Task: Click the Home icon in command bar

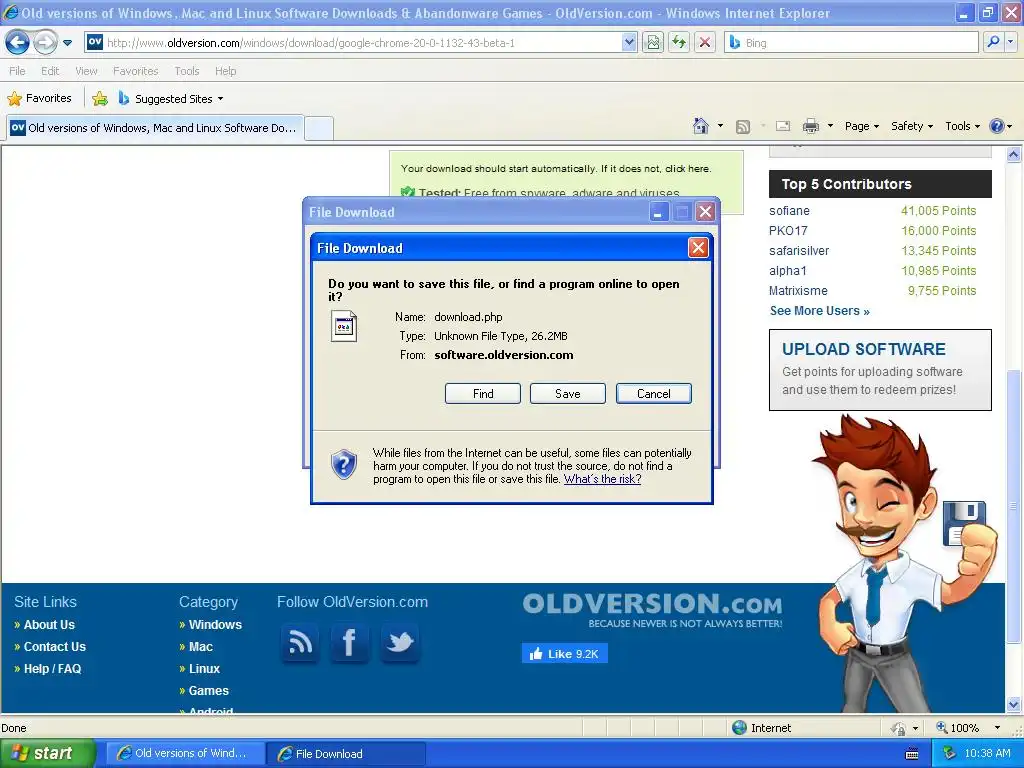Action: (701, 126)
